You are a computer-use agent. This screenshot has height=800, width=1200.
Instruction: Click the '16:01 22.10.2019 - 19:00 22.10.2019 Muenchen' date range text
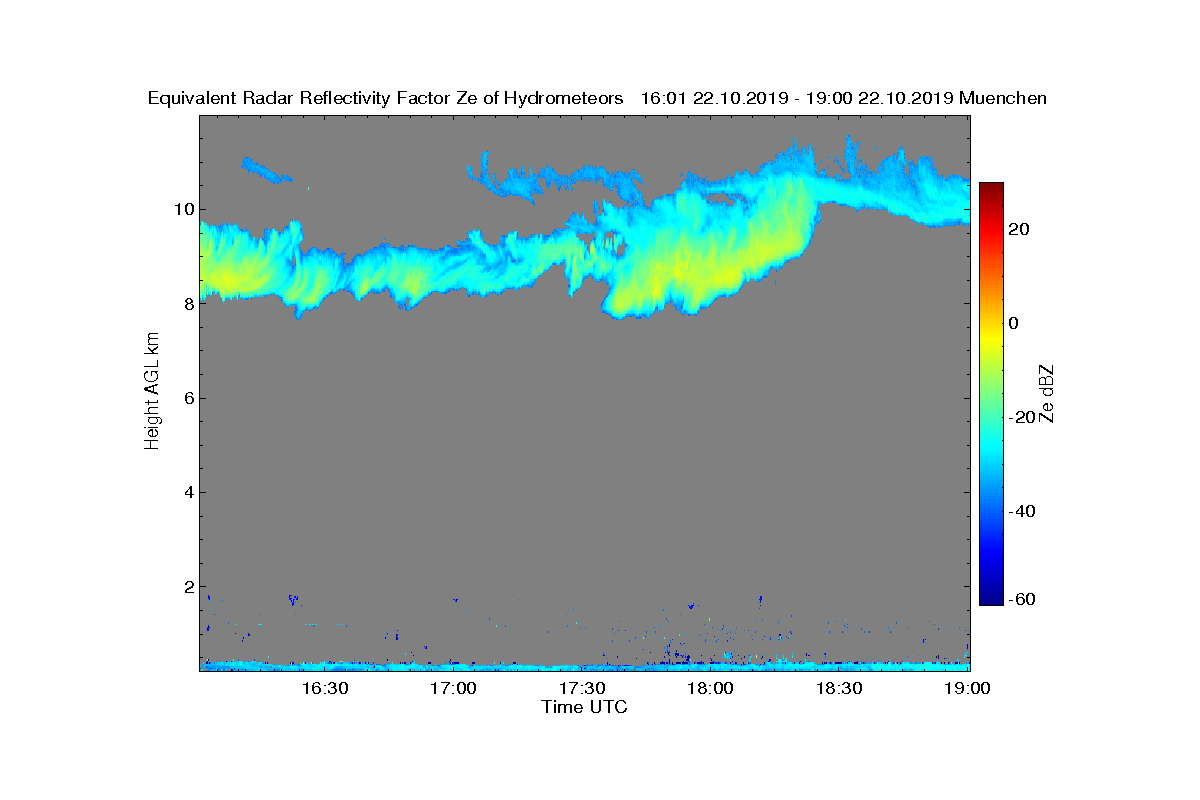(843, 98)
